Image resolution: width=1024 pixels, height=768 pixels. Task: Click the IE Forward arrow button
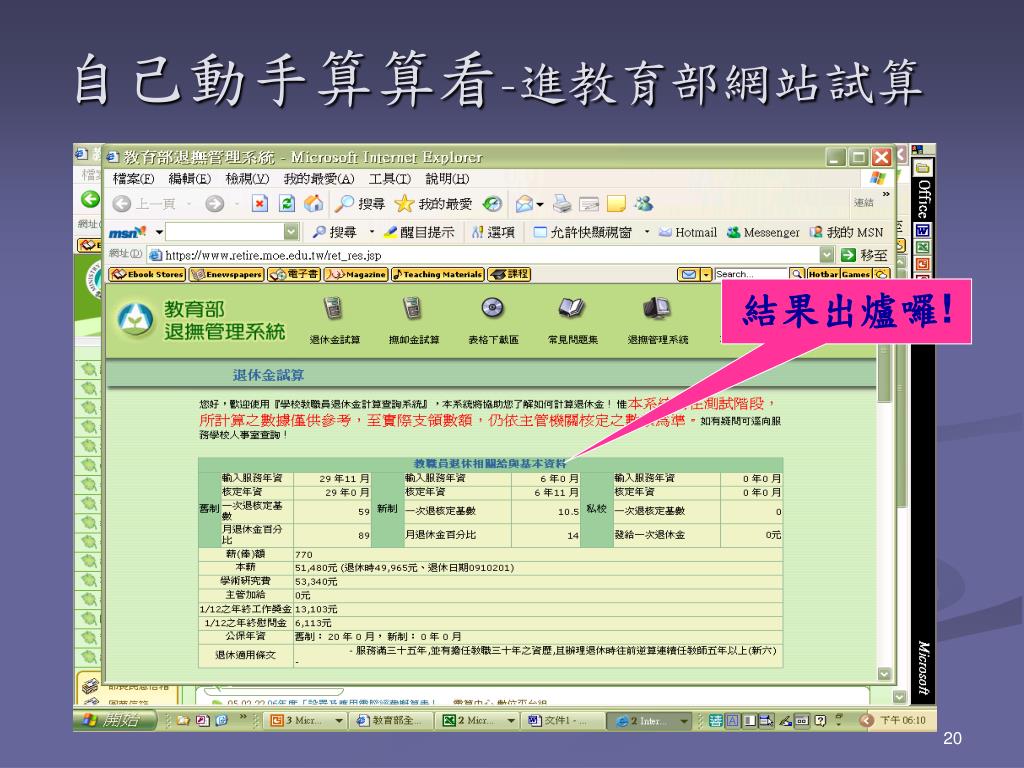214,204
